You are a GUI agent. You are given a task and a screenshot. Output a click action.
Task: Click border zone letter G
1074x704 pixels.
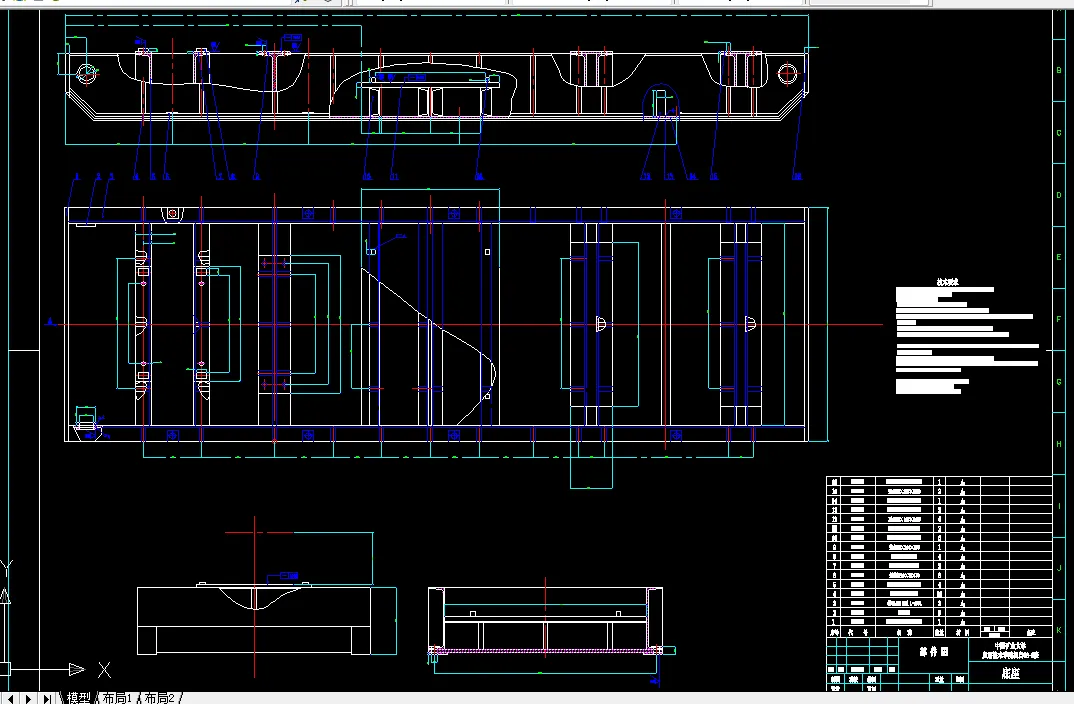click(x=1059, y=381)
